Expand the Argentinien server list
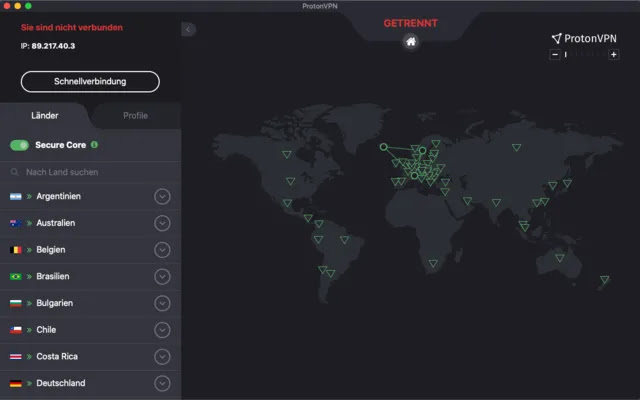 tap(162, 197)
